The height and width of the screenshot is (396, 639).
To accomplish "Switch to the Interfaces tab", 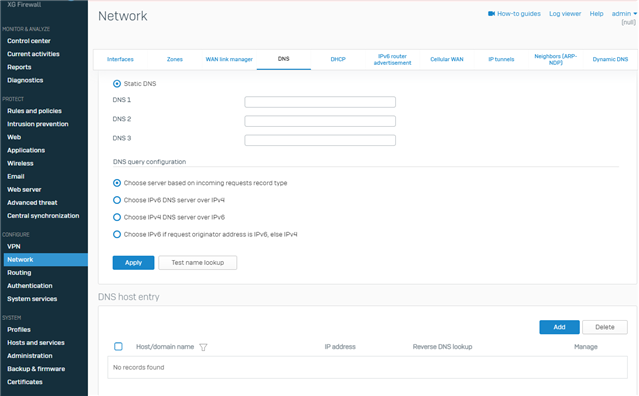I will (x=120, y=59).
